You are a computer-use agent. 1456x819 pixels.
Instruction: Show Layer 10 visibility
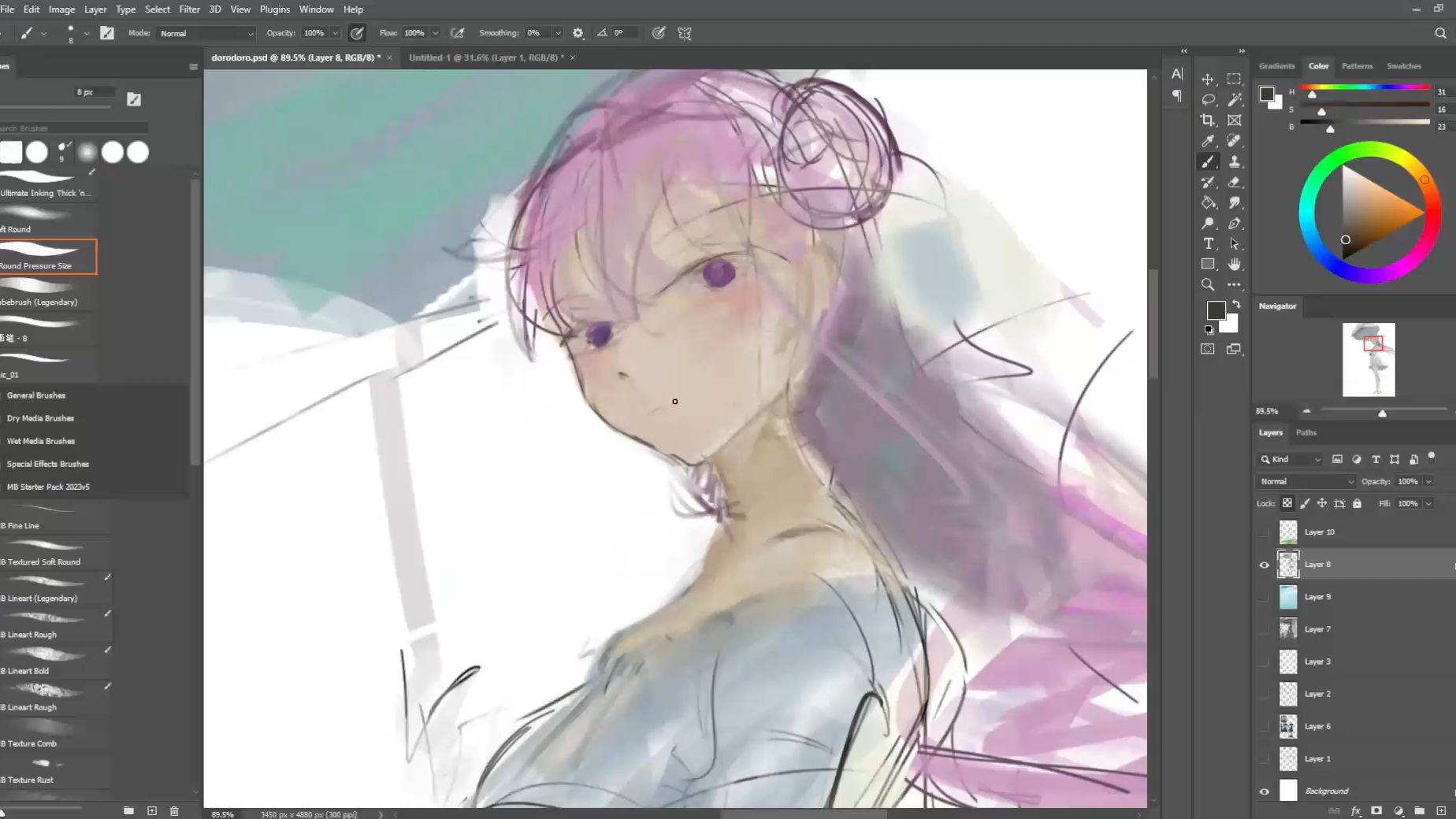[x=1264, y=532]
